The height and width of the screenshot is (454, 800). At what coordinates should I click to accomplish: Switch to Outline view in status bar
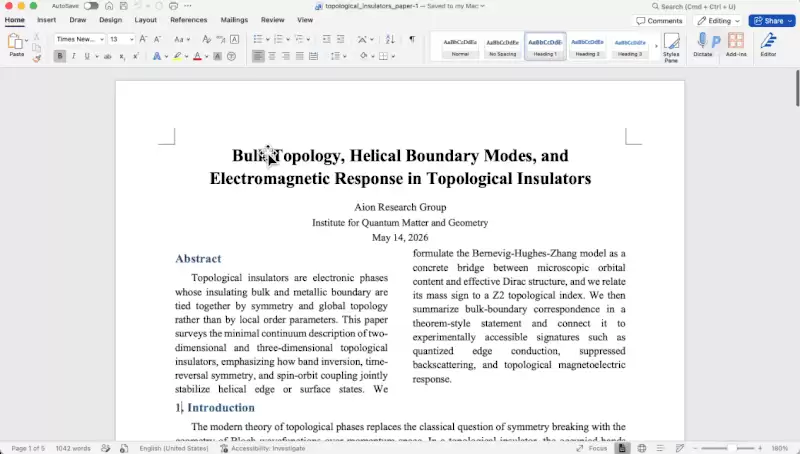pyautogui.click(x=660, y=448)
